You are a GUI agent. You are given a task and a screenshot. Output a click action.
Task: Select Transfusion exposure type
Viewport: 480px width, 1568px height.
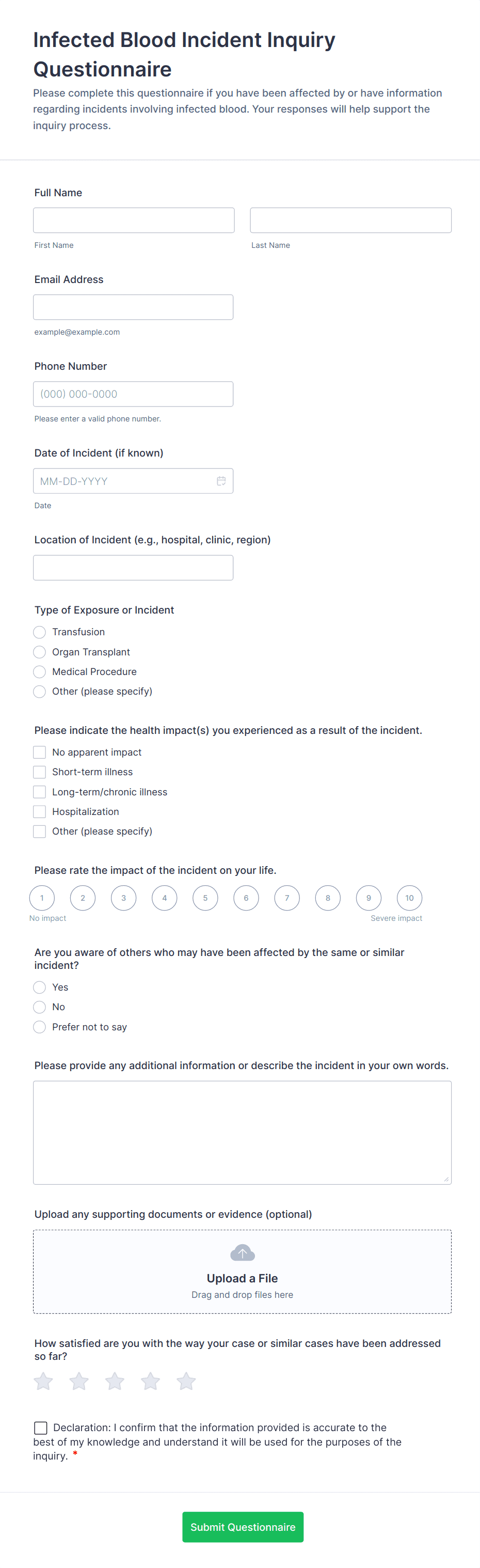click(40, 632)
